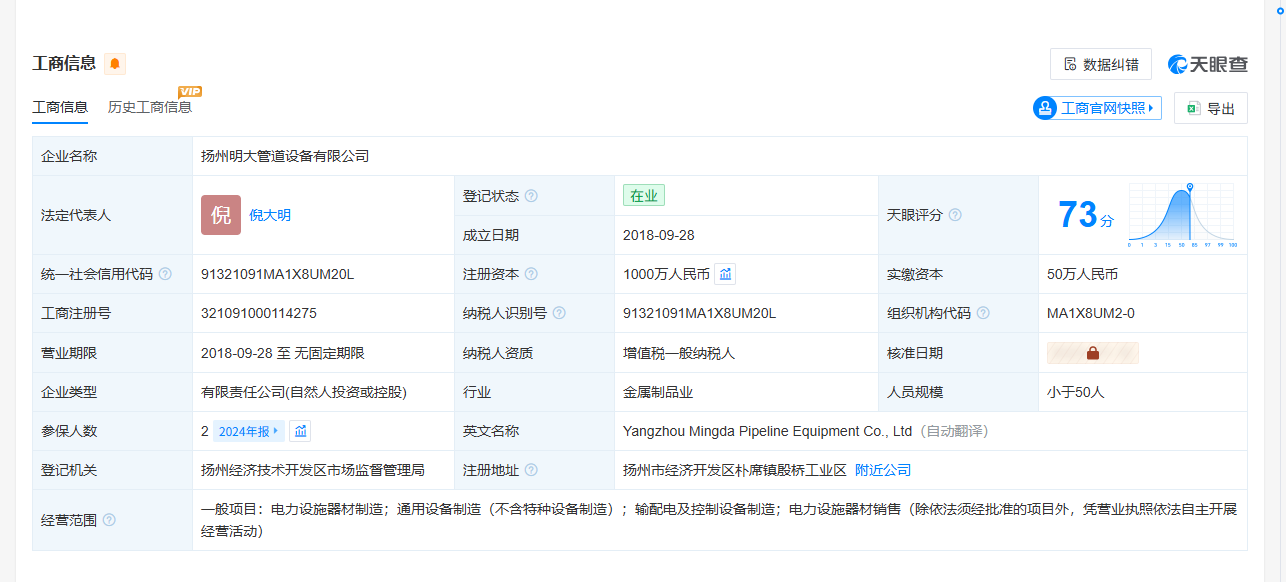This screenshot has height=582, width=1286.
Task: Open chart icon beside 1000万人民币
Action: (725, 274)
